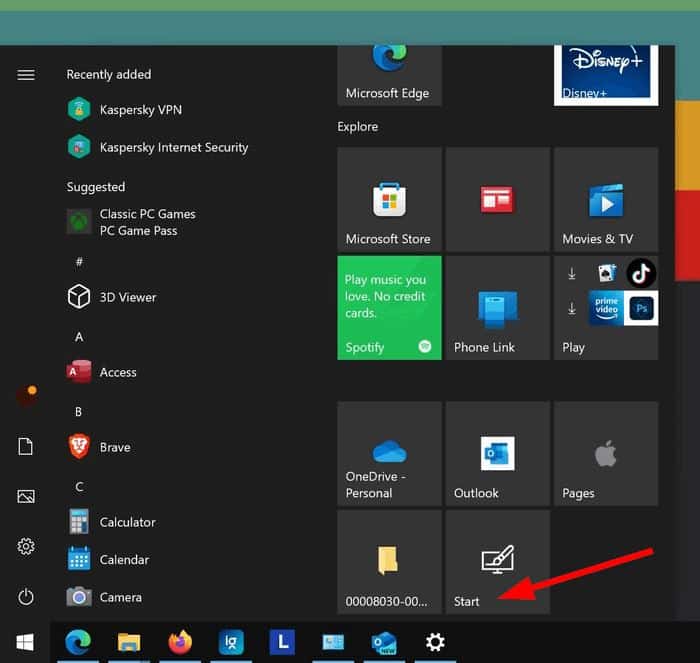Click the A letter group header
The height and width of the screenshot is (663, 700).
pos(79,337)
